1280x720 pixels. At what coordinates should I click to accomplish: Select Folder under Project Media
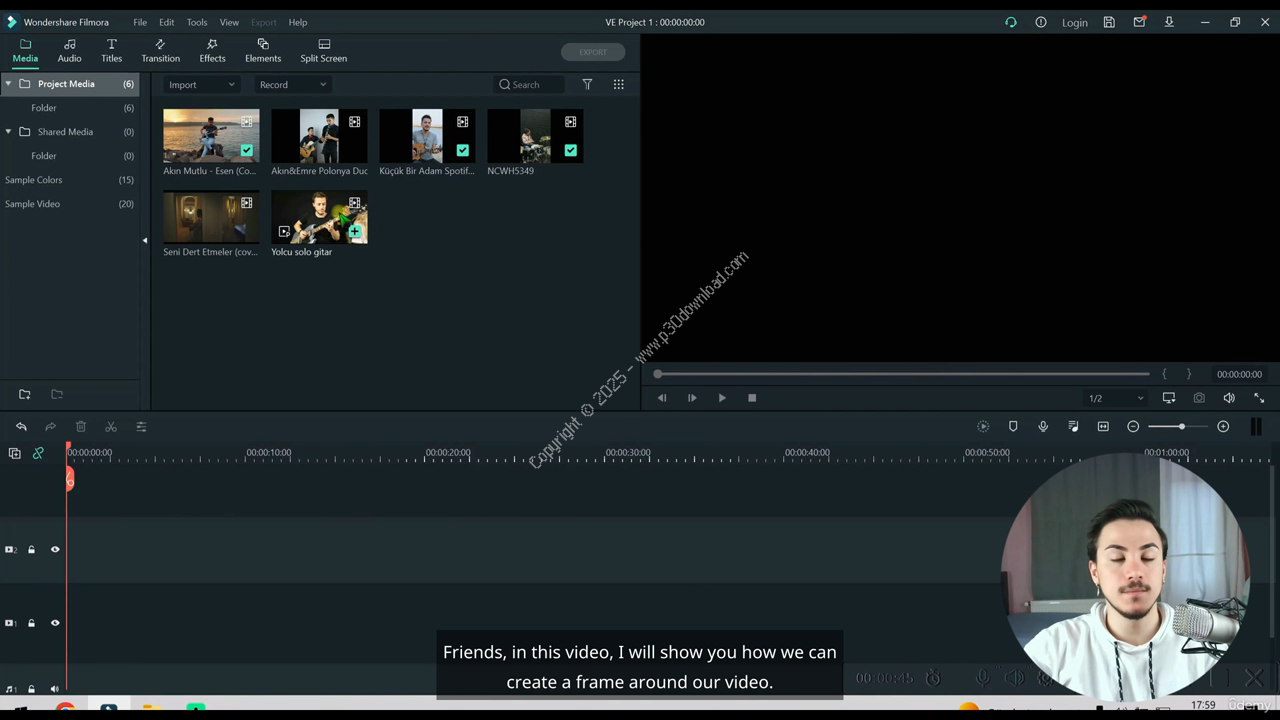coord(43,108)
